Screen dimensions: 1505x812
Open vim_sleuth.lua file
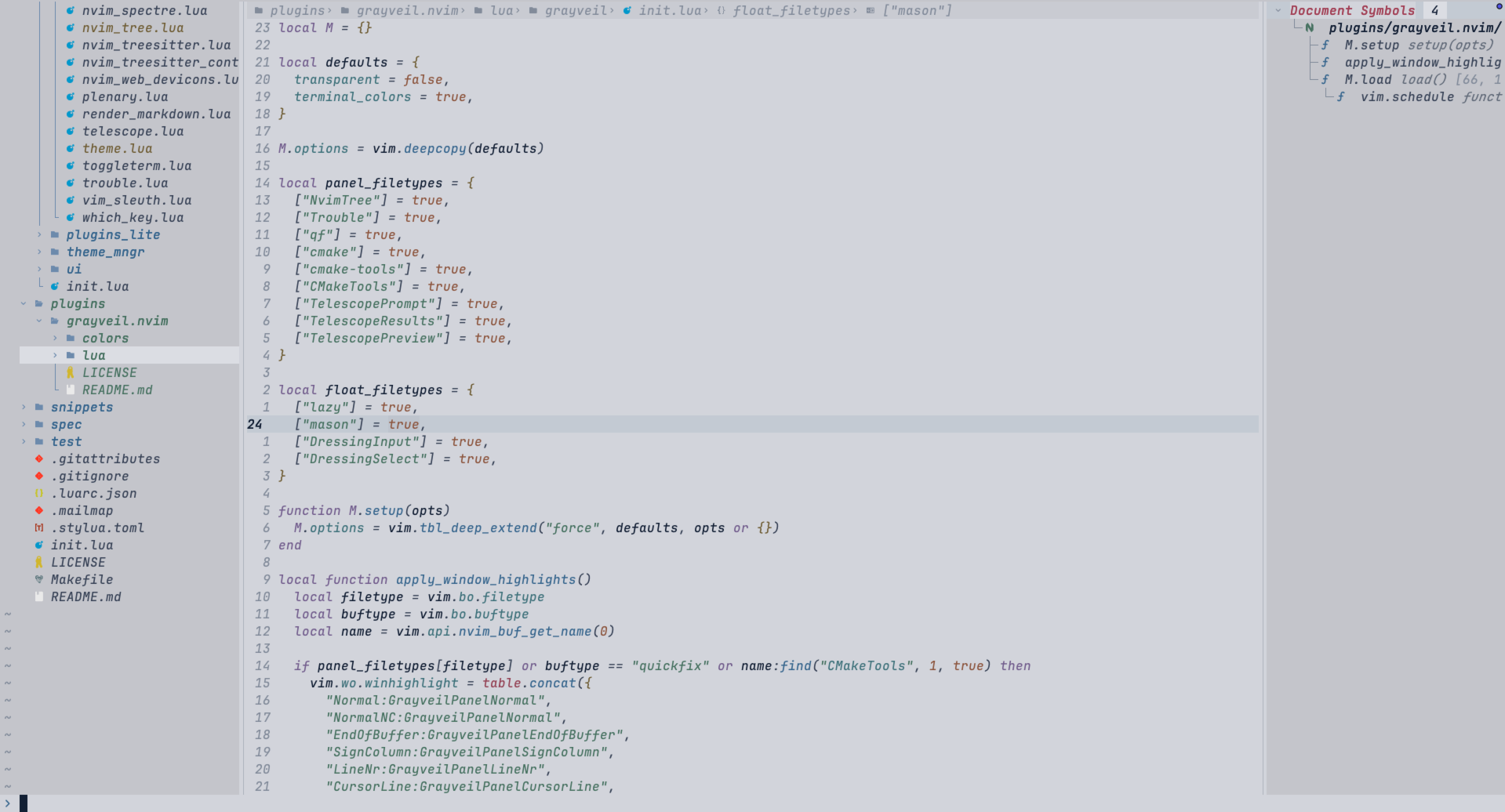[136, 200]
